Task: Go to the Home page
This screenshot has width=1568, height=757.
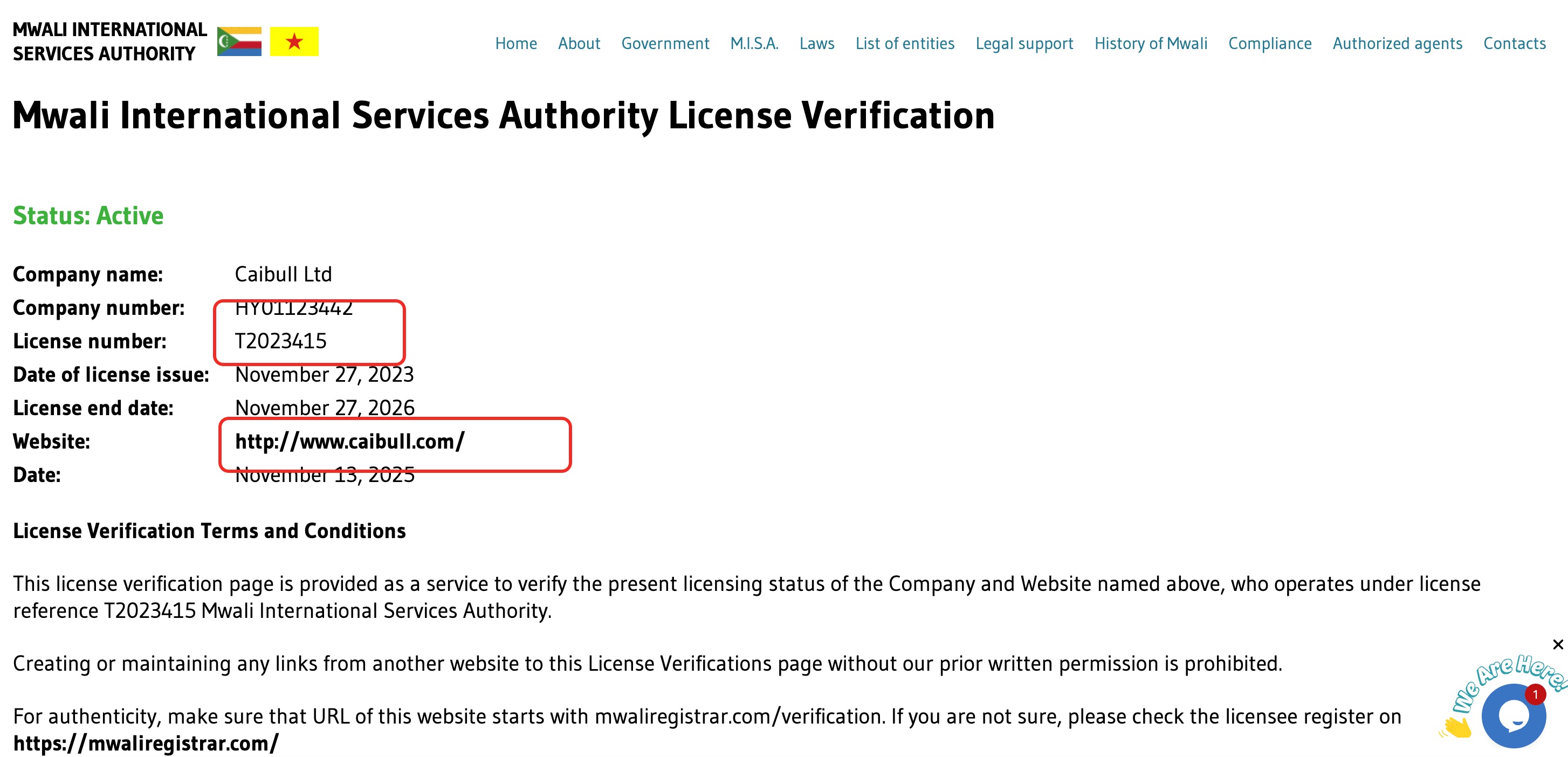Action: (515, 43)
